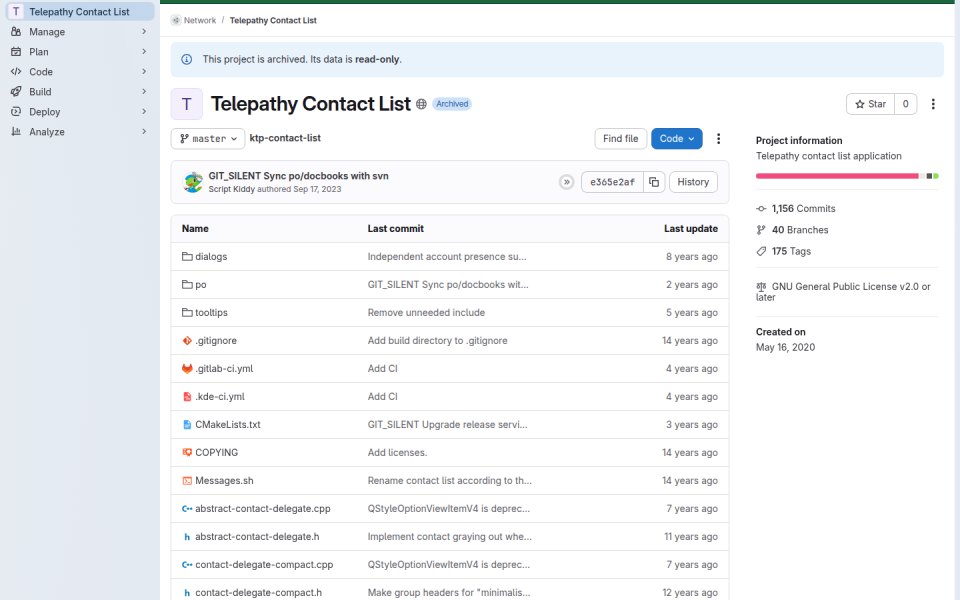Expand the Manage section chevron
This screenshot has width=960, height=600.
click(144, 32)
